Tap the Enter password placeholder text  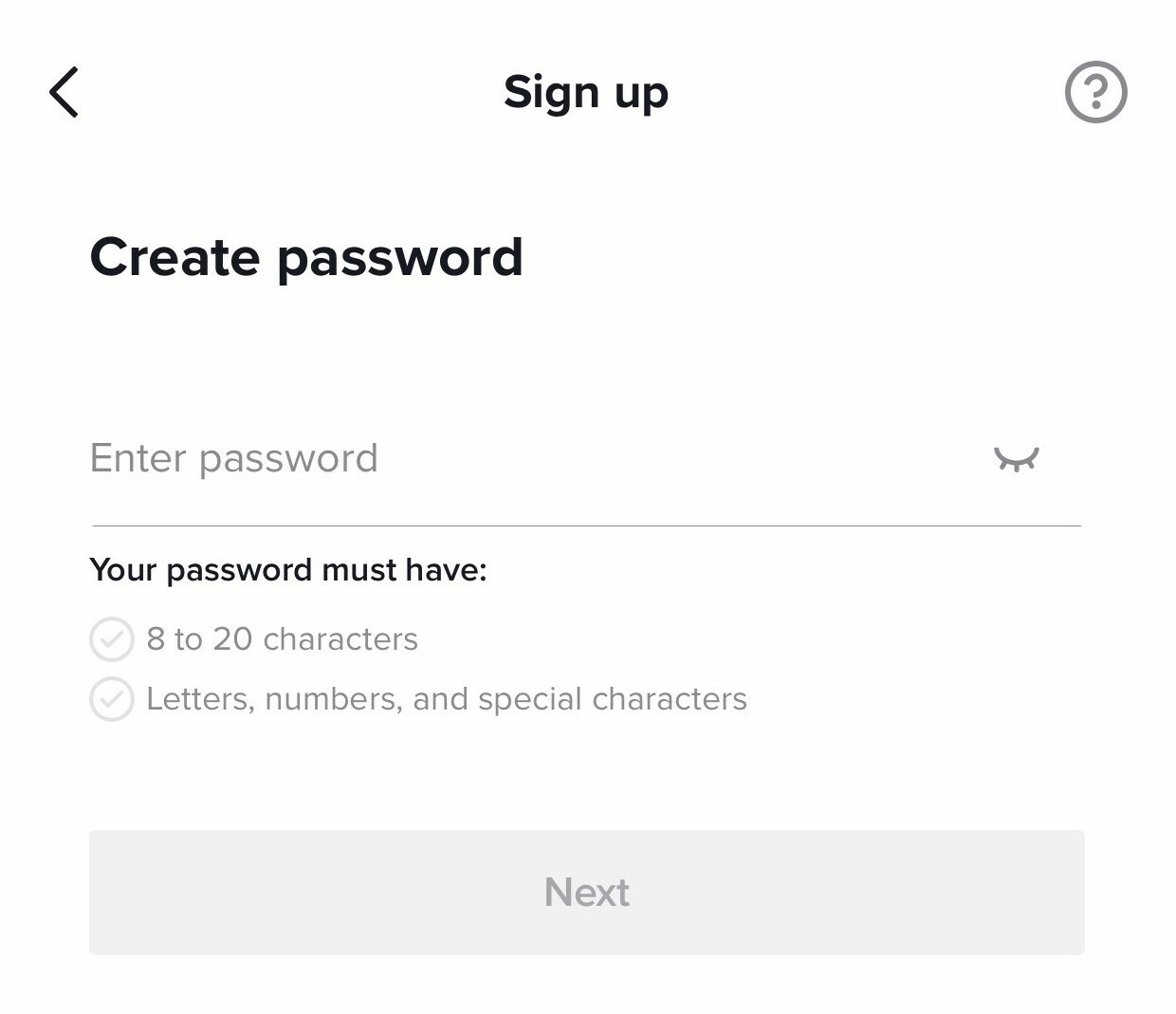click(234, 459)
